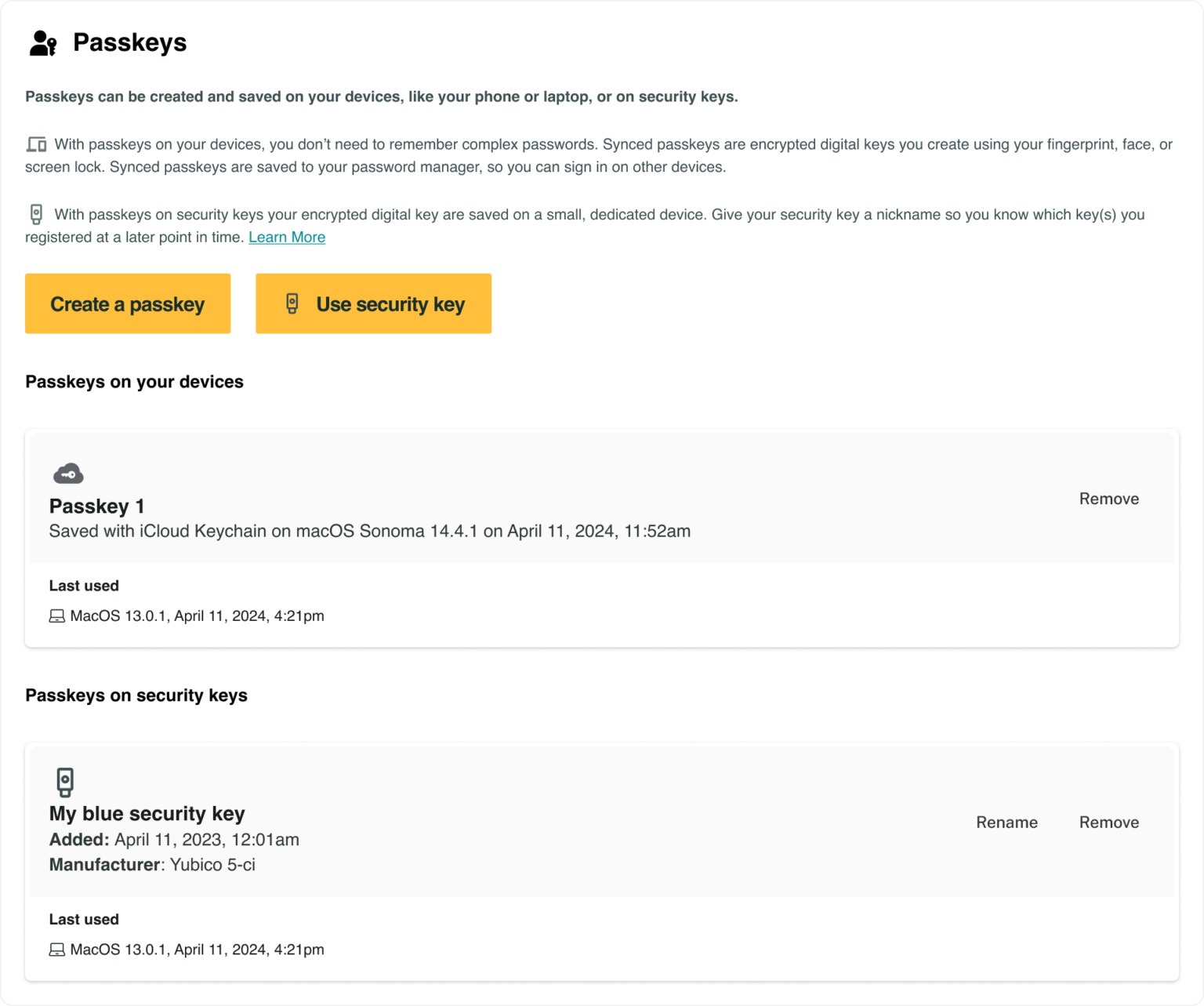Click the security key icon above My blue security key
Image resolution: width=1204 pixels, height=1006 pixels.
(65, 782)
